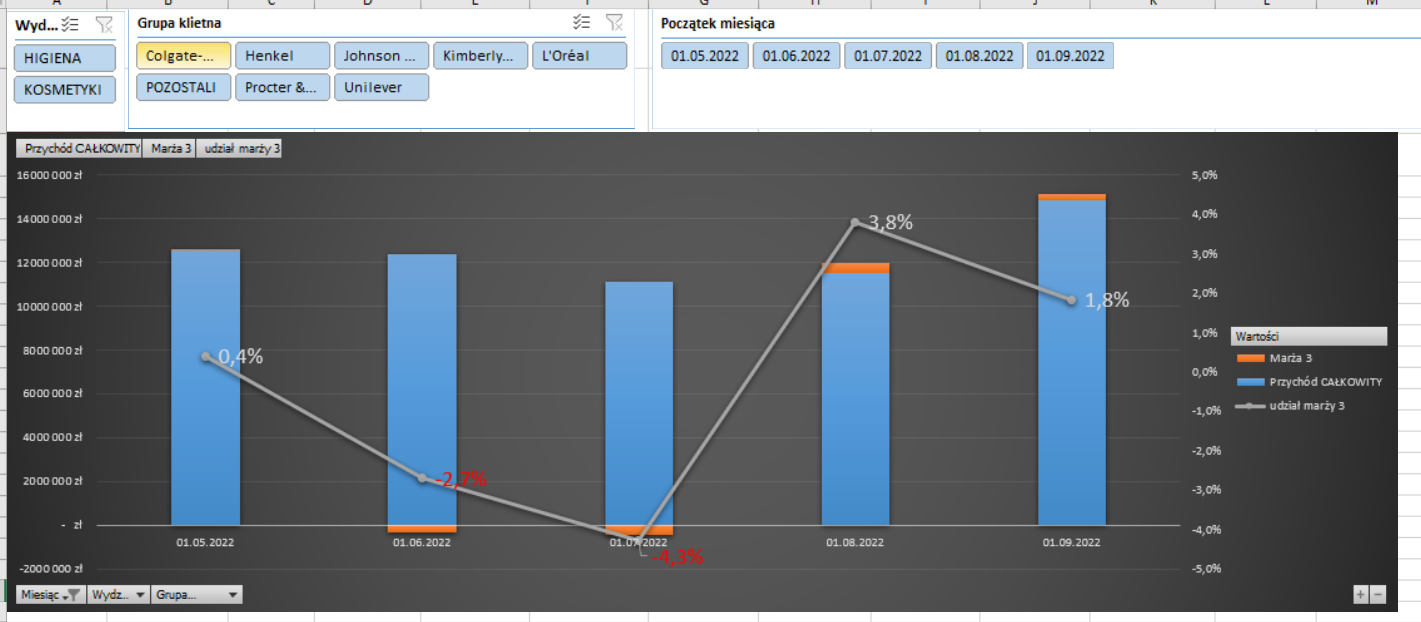Select the 3,8% data point on line
This screenshot has height=622, width=1421.
(855, 222)
